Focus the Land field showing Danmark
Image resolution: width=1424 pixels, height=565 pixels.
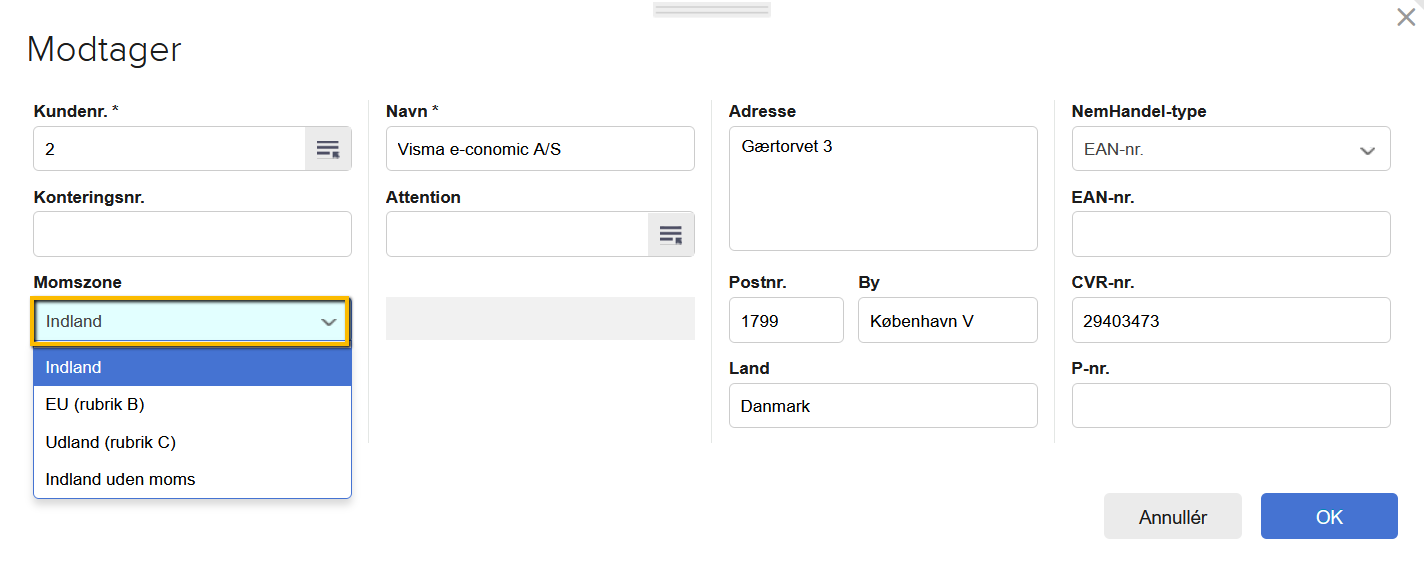click(883, 406)
